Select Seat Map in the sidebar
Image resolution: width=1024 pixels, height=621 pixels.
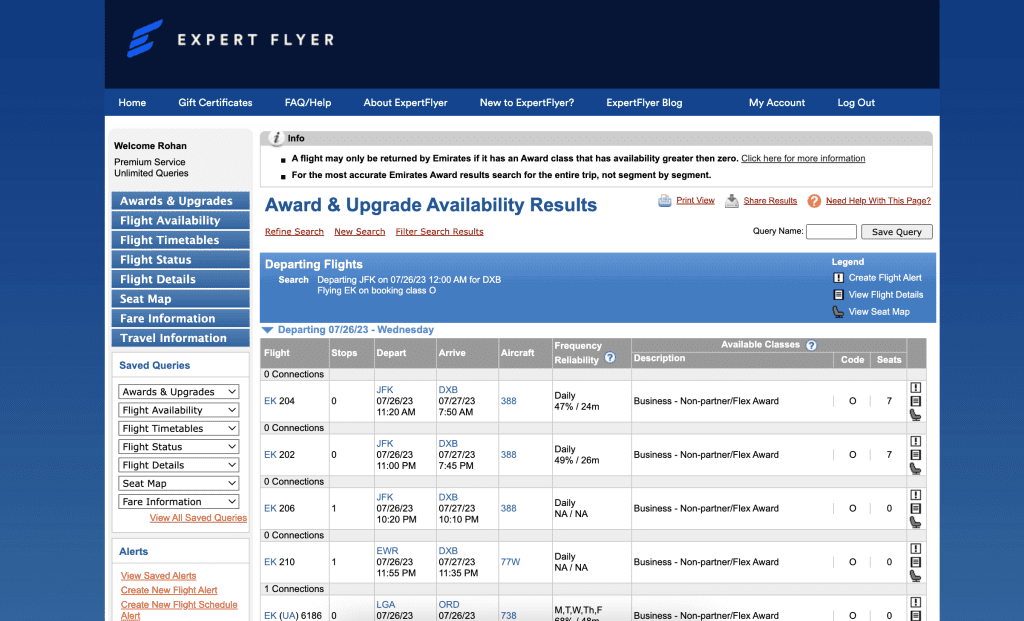180,298
